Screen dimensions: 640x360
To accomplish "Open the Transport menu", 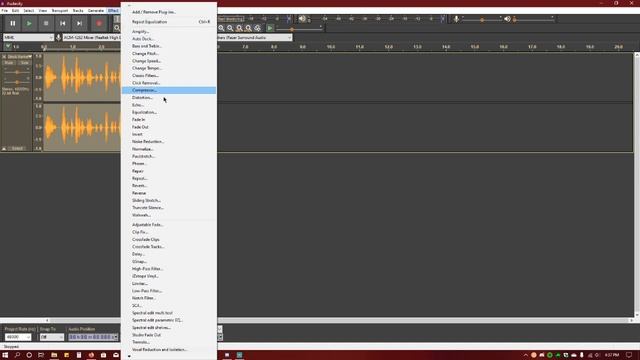I will pos(60,11).
